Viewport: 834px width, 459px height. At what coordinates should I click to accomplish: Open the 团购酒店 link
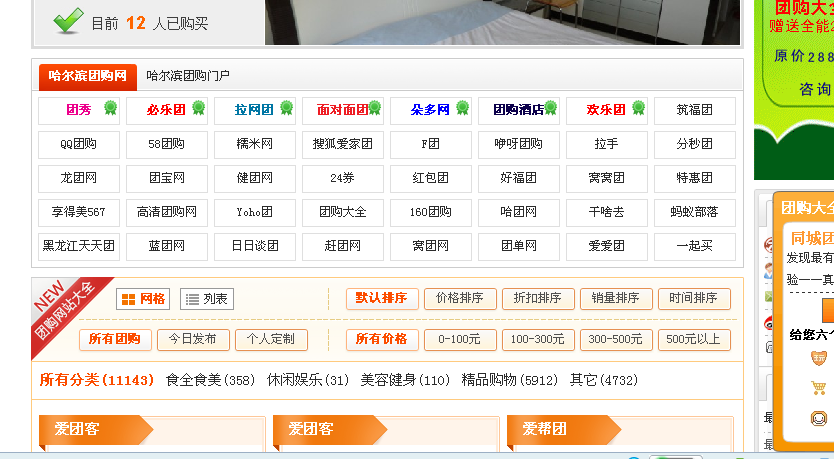coord(519,110)
